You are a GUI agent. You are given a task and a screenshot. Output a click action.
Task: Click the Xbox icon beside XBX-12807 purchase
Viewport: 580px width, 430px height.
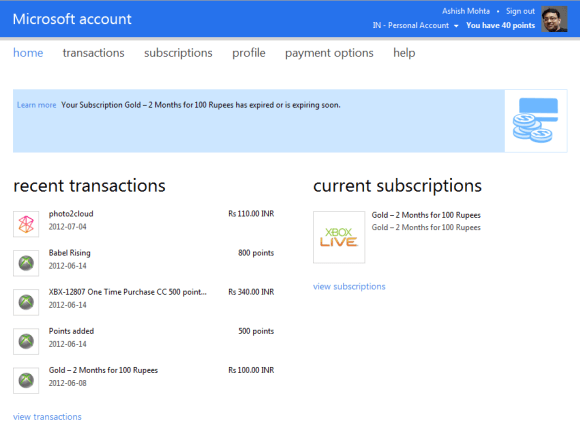[x=26, y=302]
